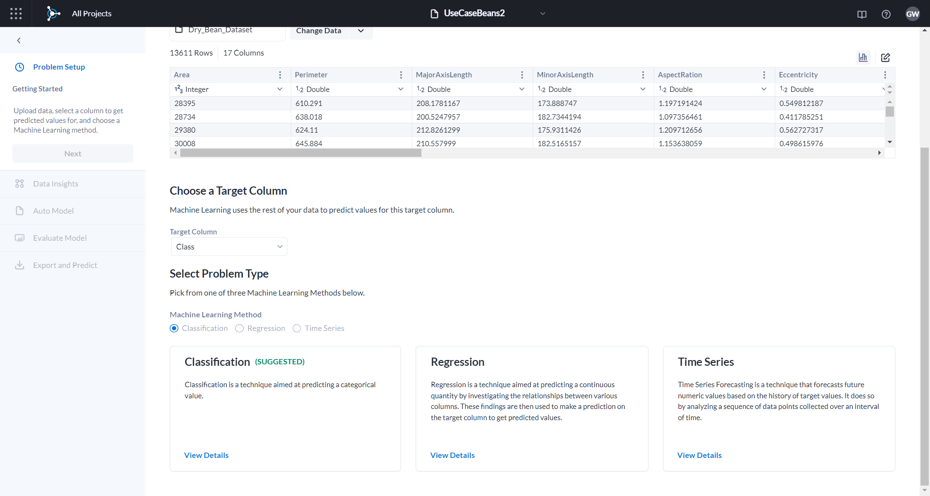Screen dimensions: 930x496
Task: Click Eccentricity cell 0.549812187
Action: point(801,103)
